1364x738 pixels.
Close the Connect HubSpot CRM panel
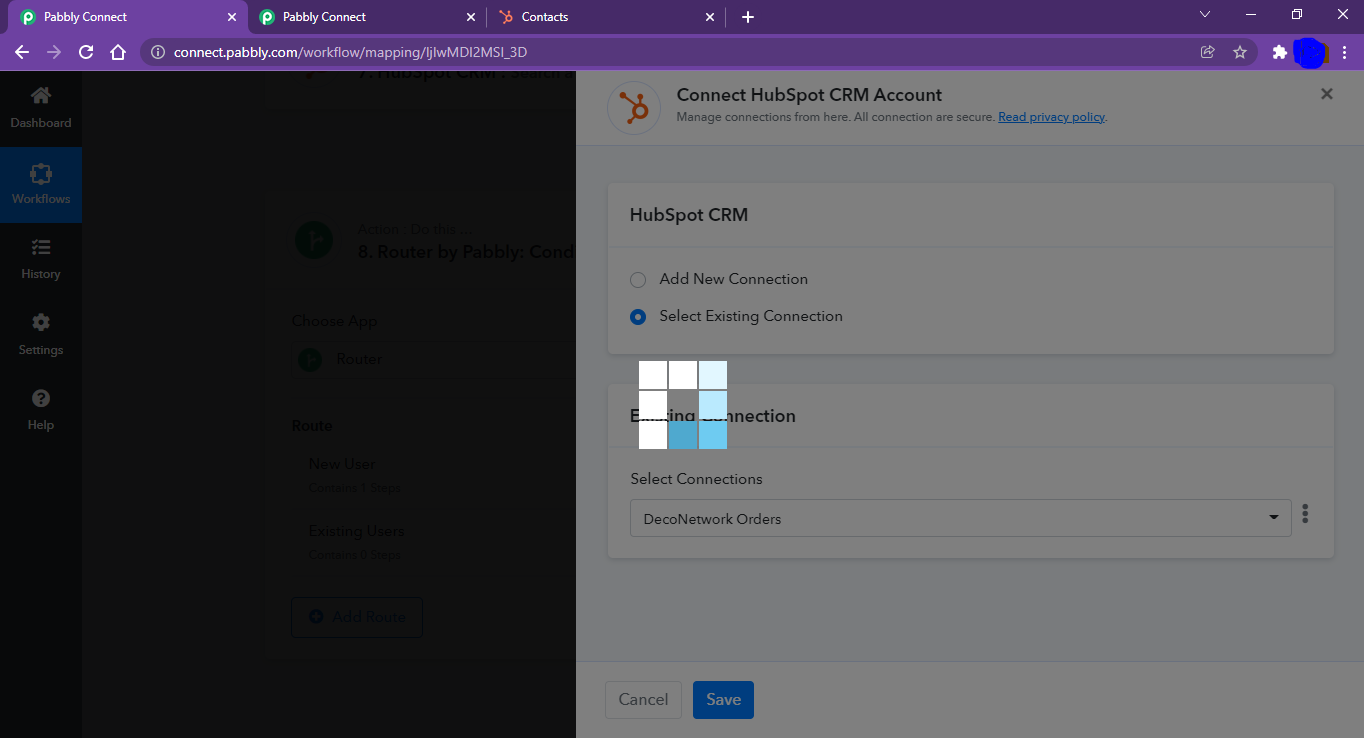pyautogui.click(x=1327, y=94)
